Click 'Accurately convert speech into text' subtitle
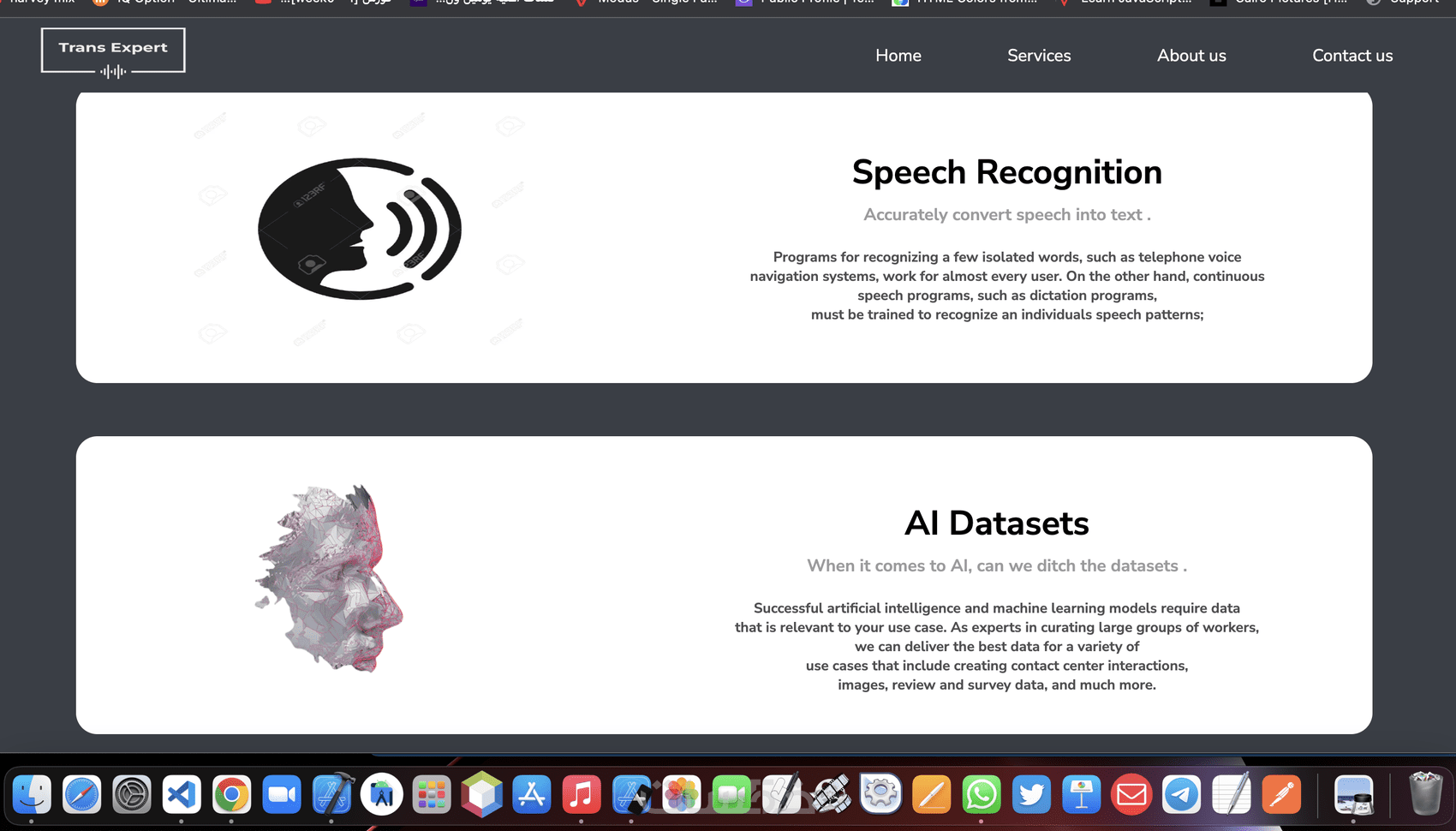The height and width of the screenshot is (831, 1456). point(1007,215)
